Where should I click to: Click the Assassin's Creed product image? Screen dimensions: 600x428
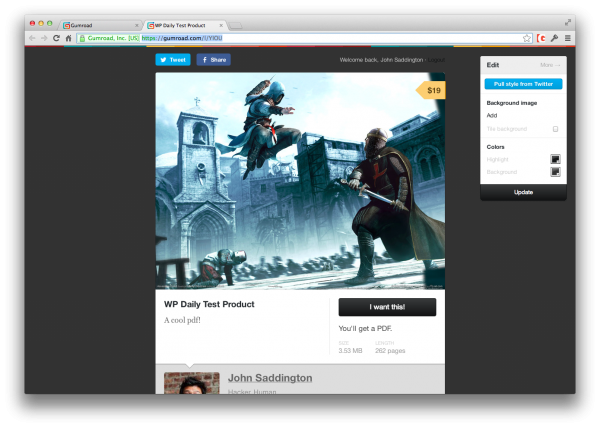pyautogui.click(x=300, y=181)
